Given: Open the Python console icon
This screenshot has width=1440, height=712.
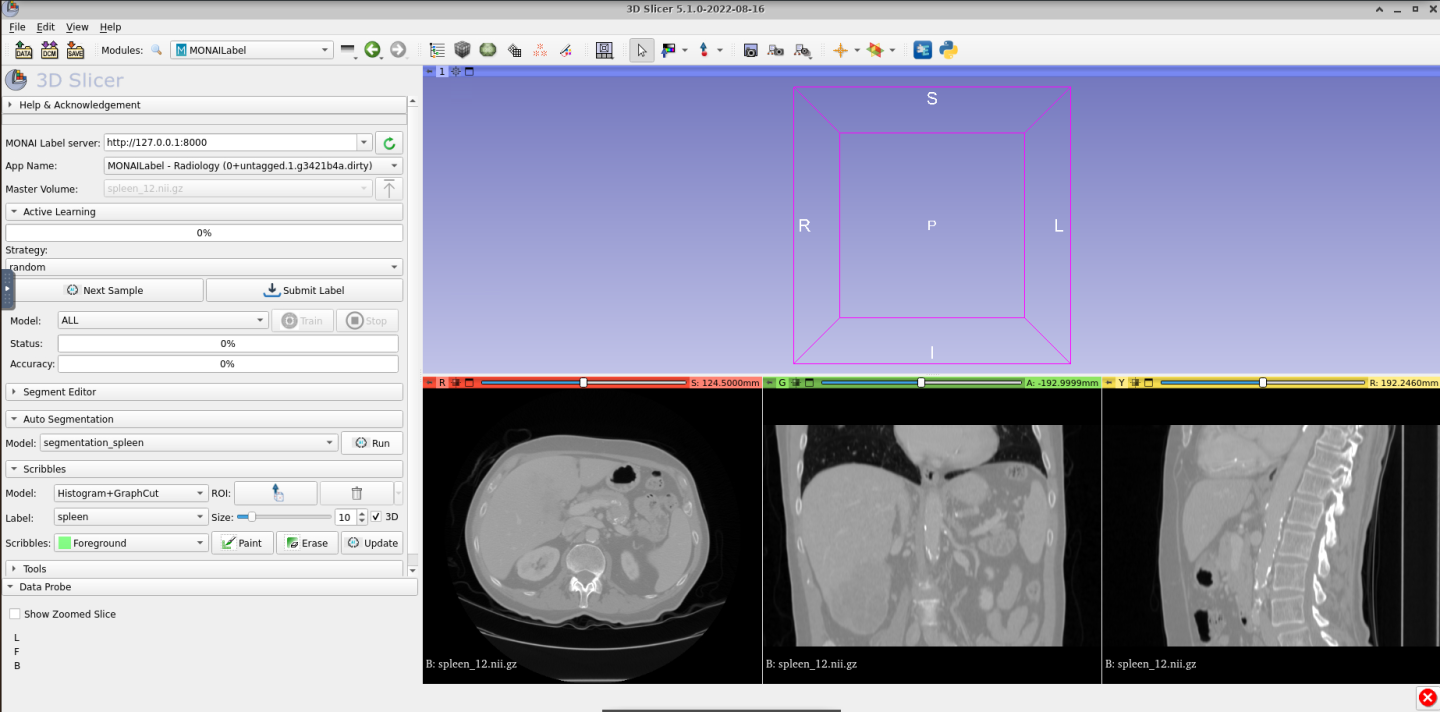Looking at the screenshot, I should coord(948,50).
